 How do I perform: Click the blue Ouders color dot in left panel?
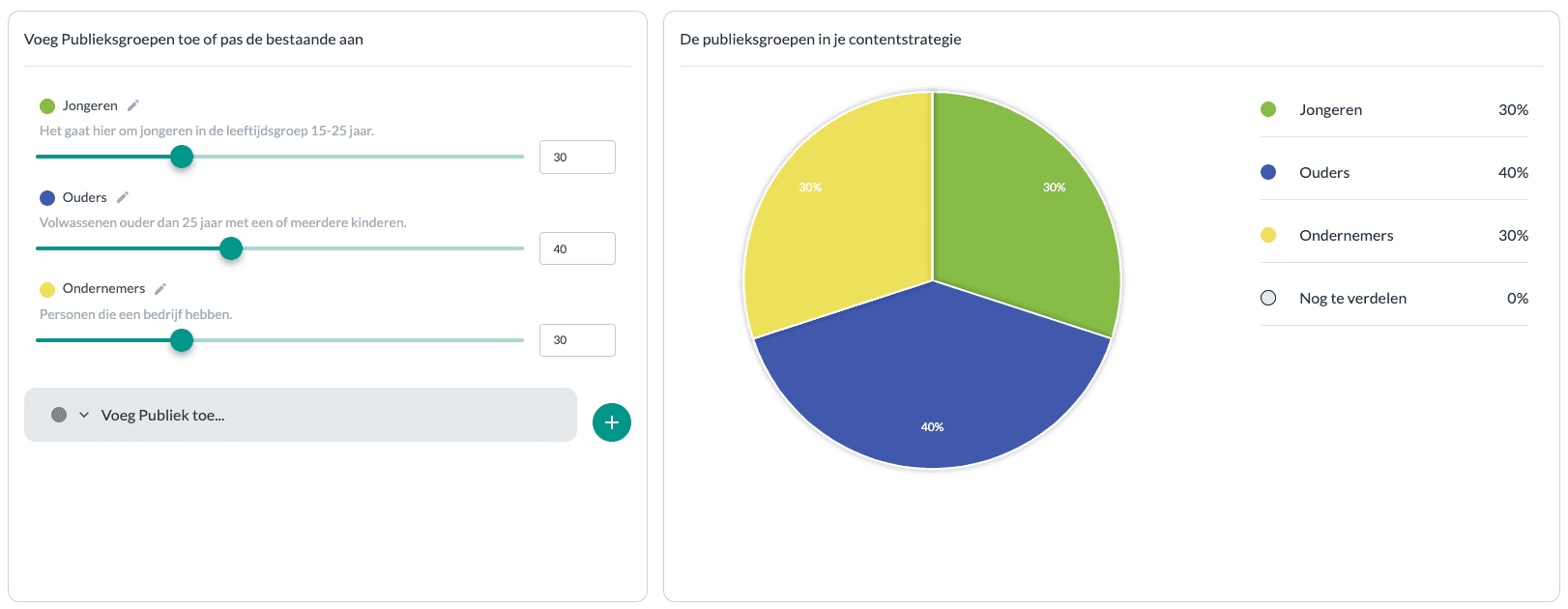tap(47, 198)
